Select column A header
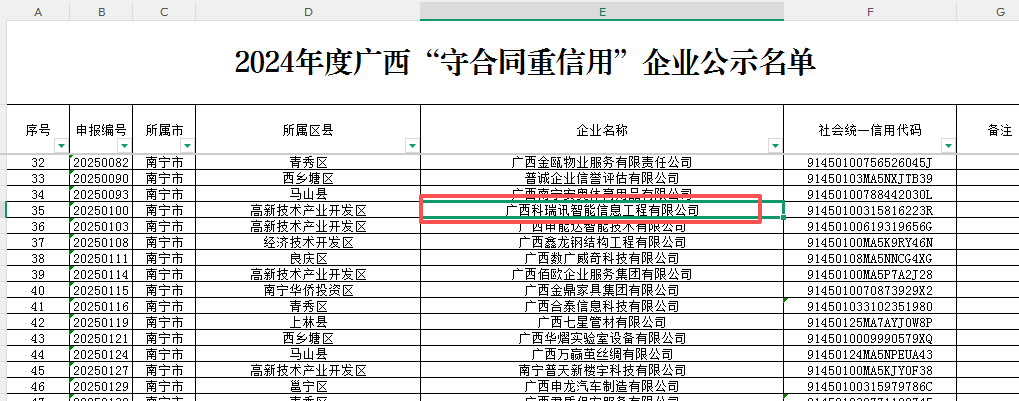Screen dimensions: 1019x401 tap(38, 11)
